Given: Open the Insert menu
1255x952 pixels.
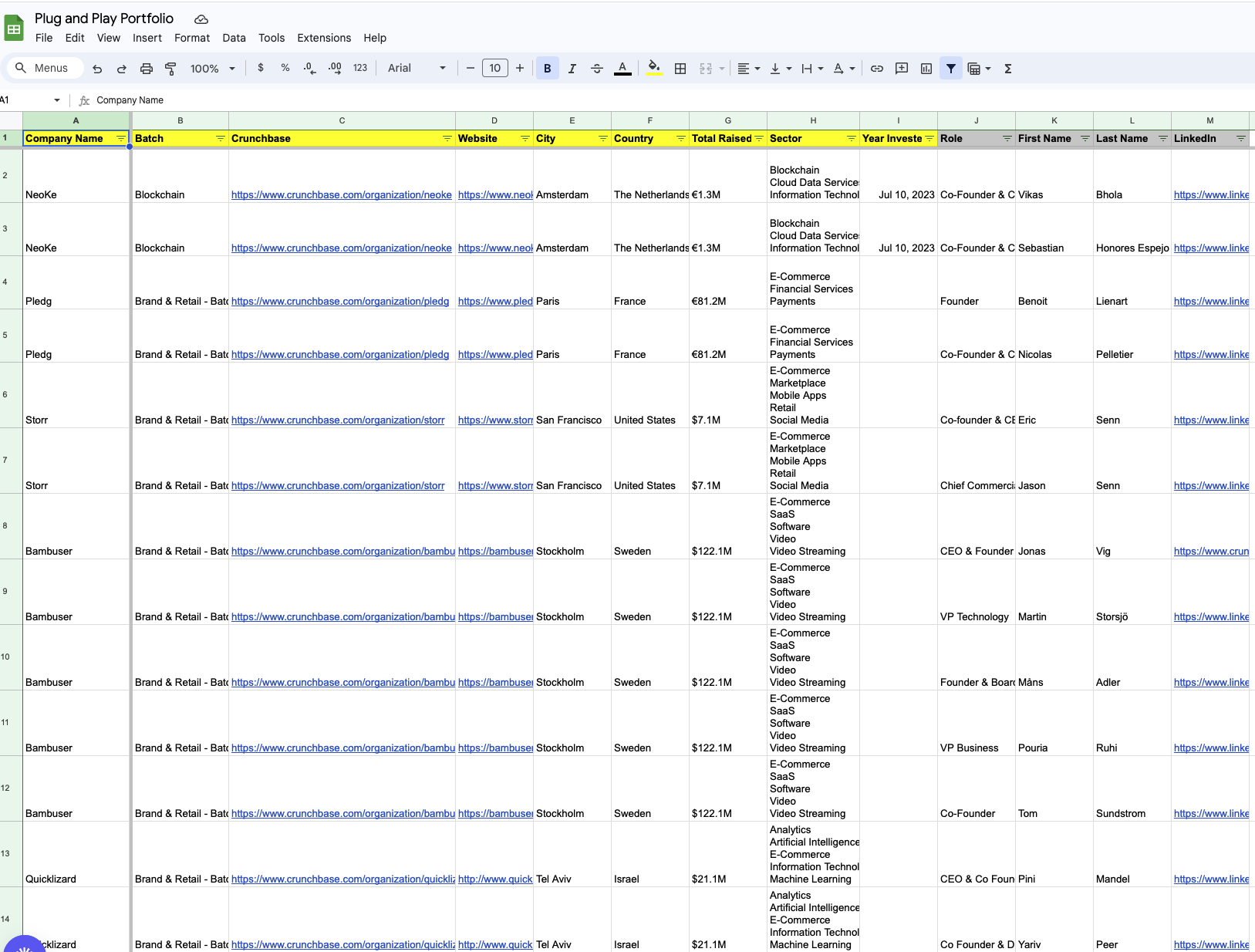Looking at the screenshot, I should pyautogui.click(x=147, y=38).
